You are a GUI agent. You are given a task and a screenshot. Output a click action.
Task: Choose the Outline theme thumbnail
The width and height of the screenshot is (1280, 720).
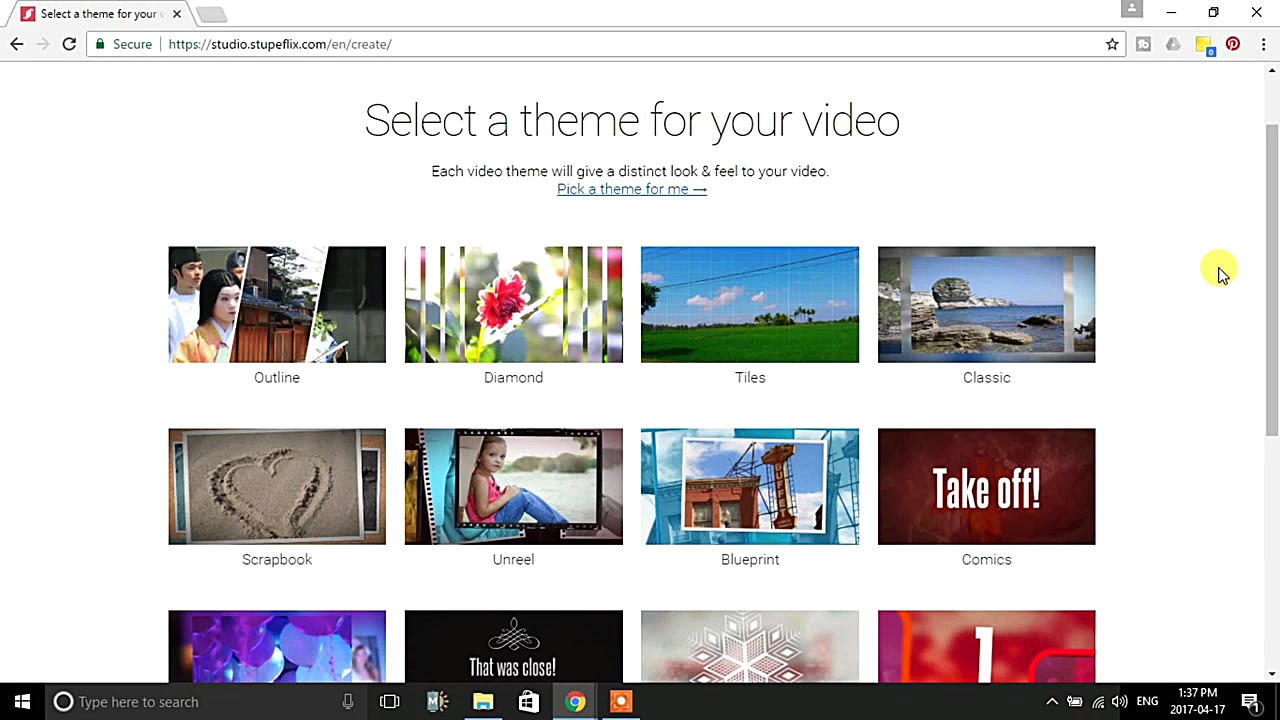pos(277,305)
